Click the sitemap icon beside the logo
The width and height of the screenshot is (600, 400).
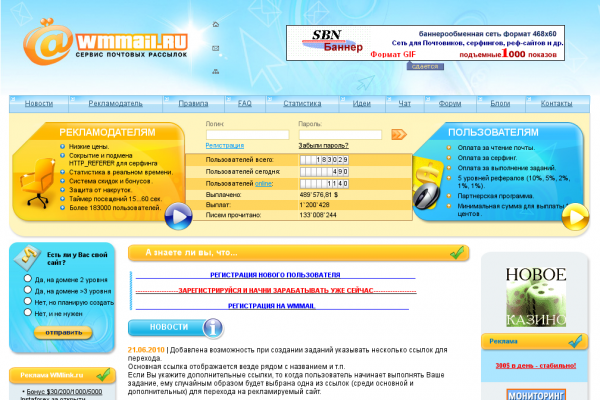pyautogui.click(x=217, y=73)
